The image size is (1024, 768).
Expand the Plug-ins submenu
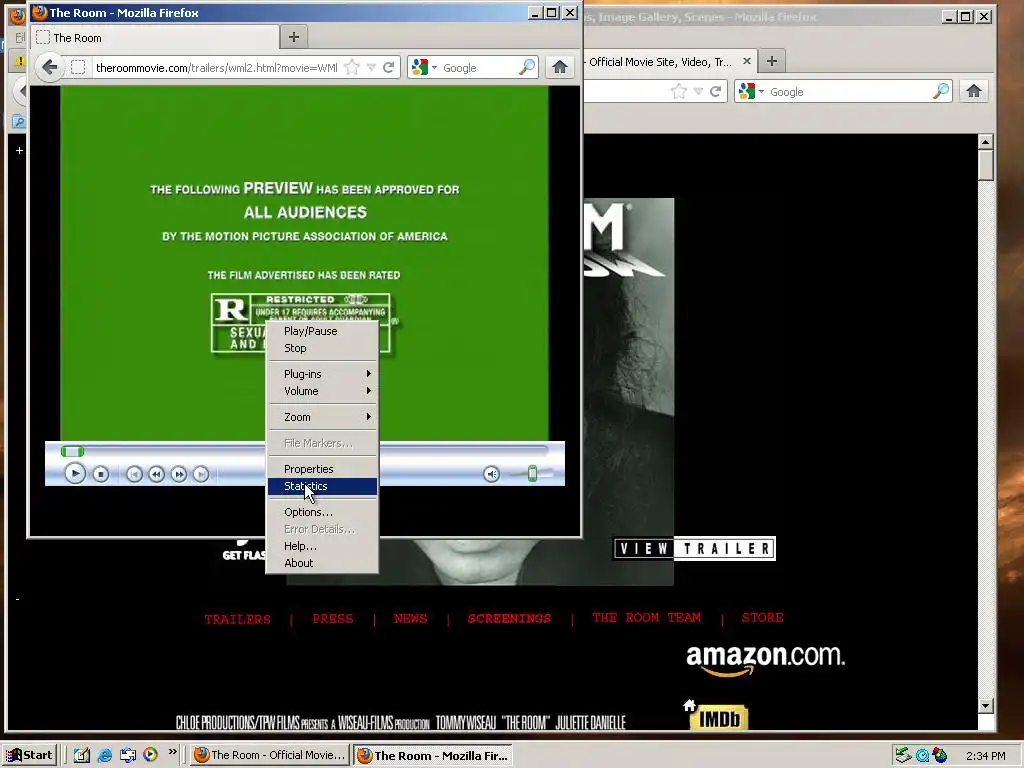[x=323, y=374]
